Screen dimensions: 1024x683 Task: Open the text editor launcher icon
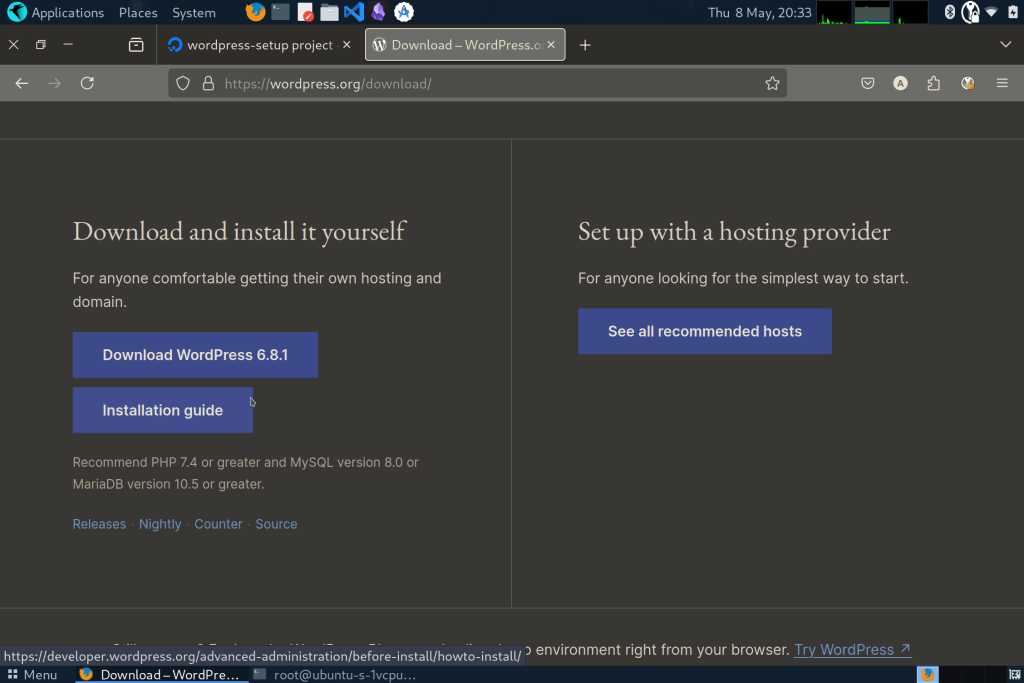click(x=305, y=12)
